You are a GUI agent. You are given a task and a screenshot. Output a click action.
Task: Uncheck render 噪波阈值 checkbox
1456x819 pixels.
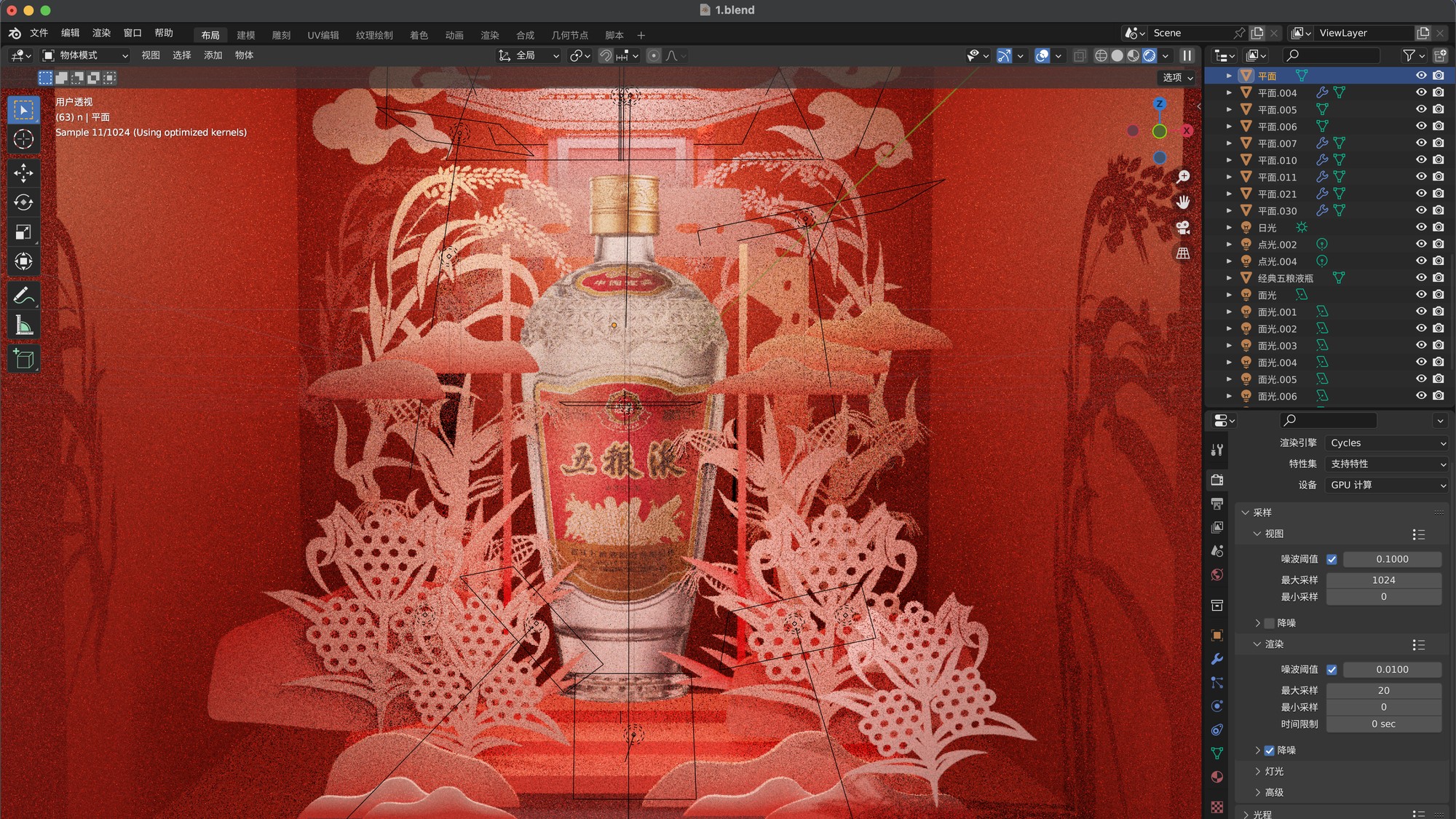1332,670
